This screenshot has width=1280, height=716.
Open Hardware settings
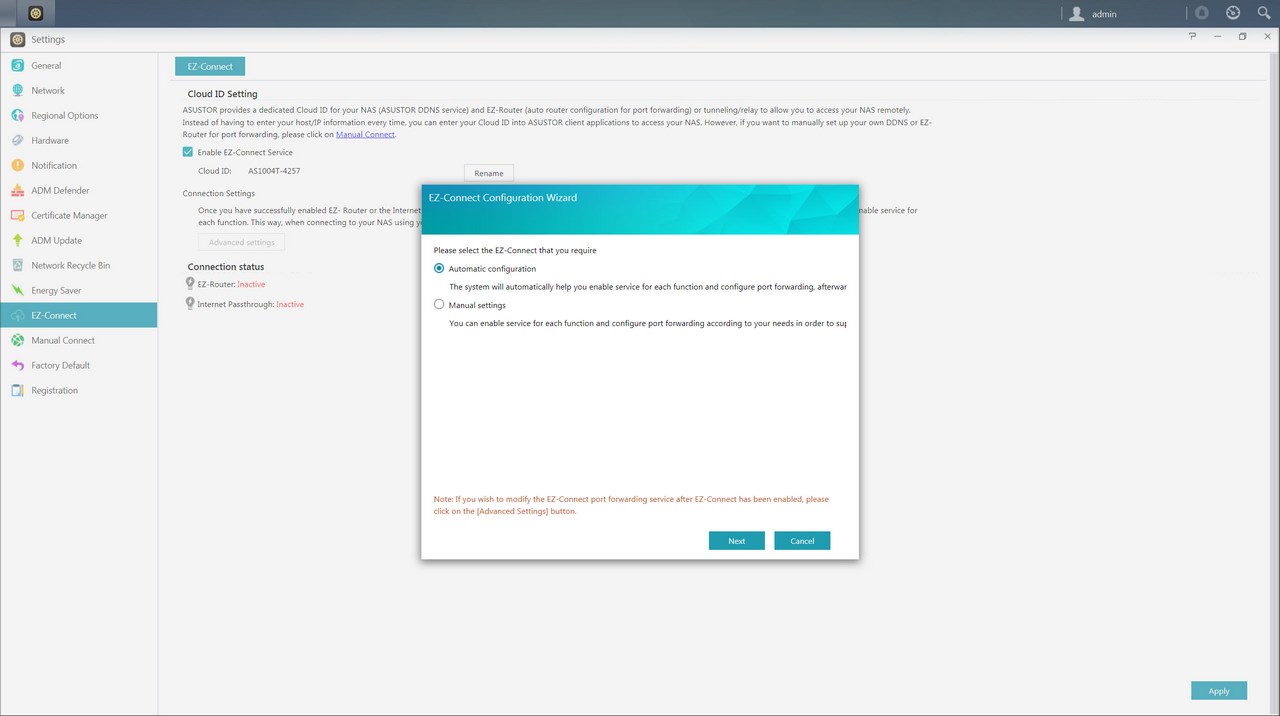[79, 140]
